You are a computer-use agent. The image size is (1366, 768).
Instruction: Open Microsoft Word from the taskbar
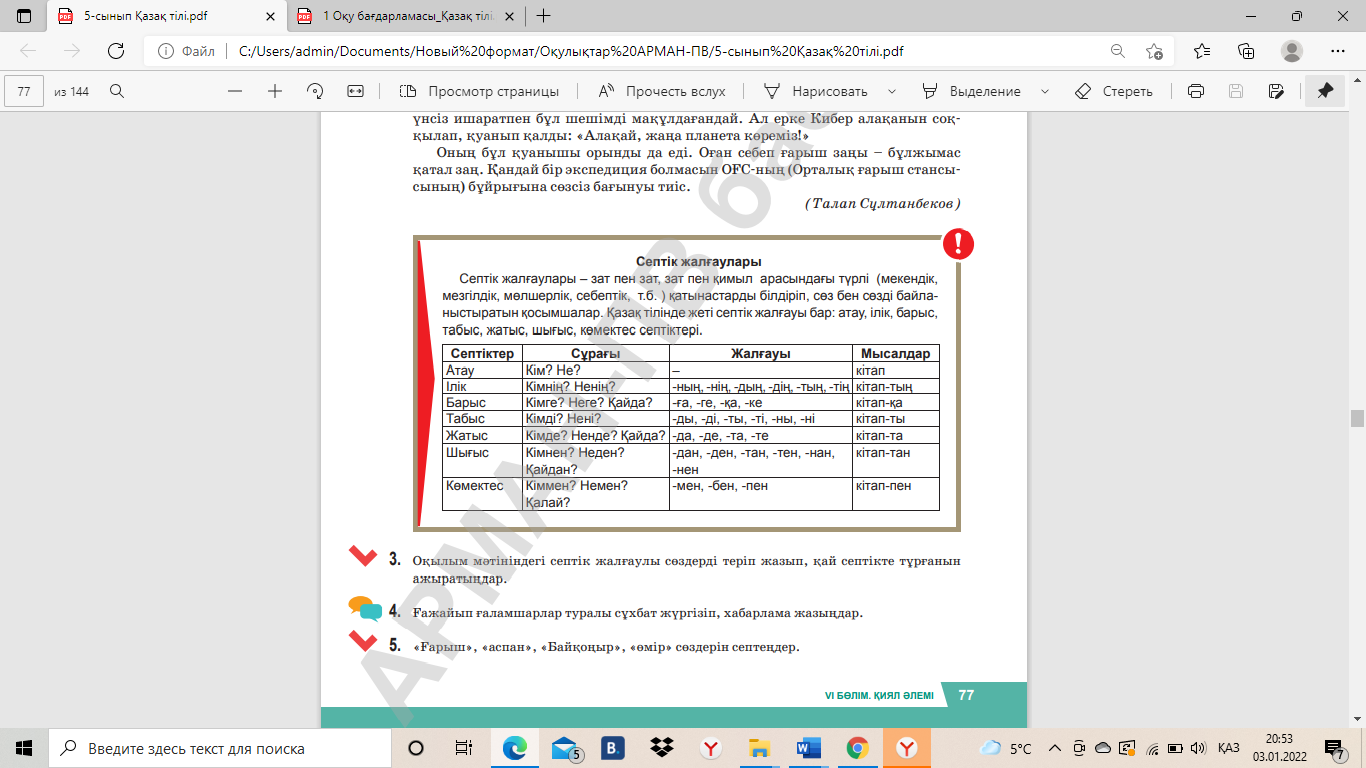click(808, 748)
